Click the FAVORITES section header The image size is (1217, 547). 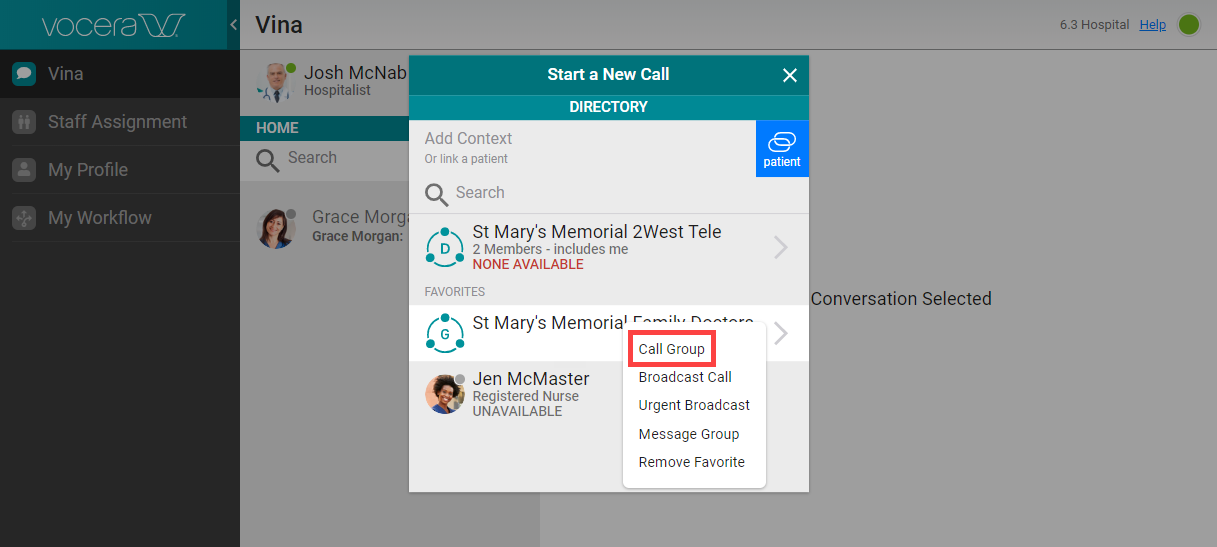coord(455,292)
